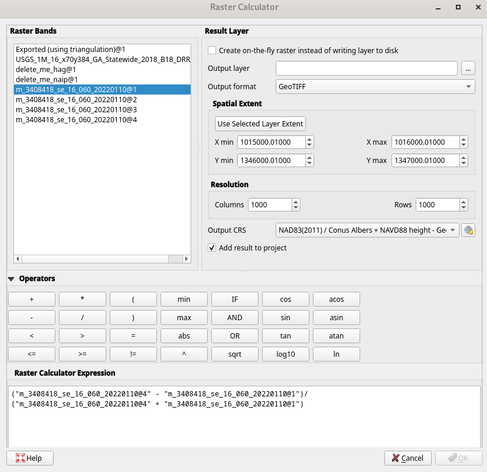Screen dimensions: 487x472
Task: Enable on-the-fly raster checkbox
Action: pos(212,50)
